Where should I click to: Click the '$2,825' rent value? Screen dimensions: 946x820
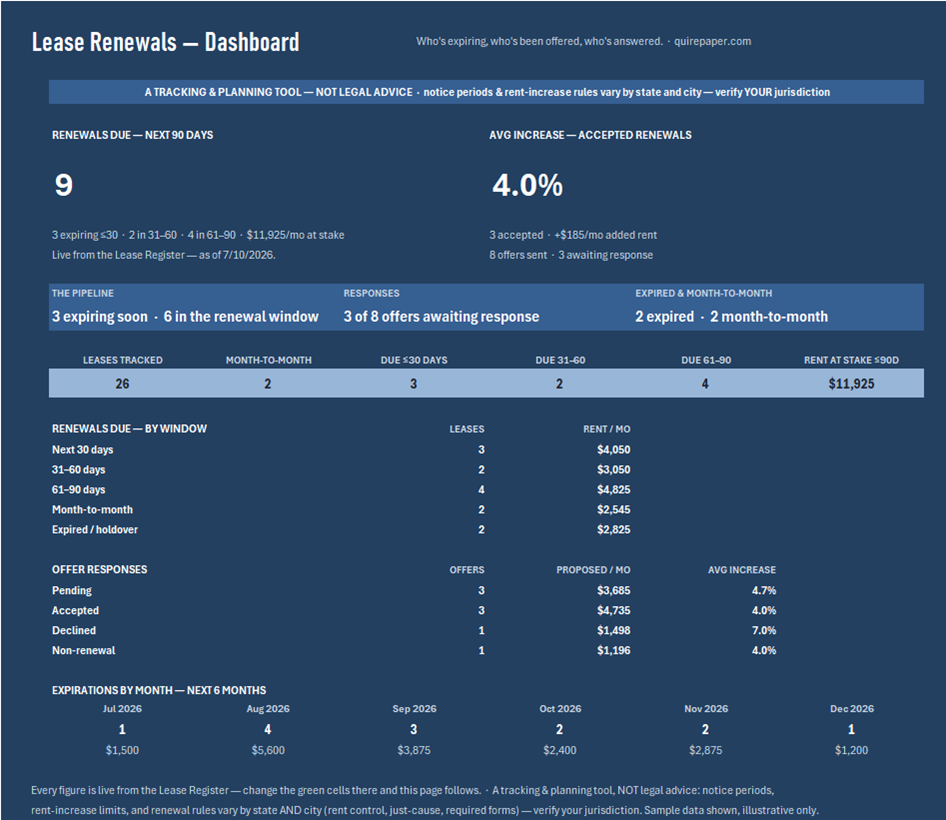click(614, 529)
